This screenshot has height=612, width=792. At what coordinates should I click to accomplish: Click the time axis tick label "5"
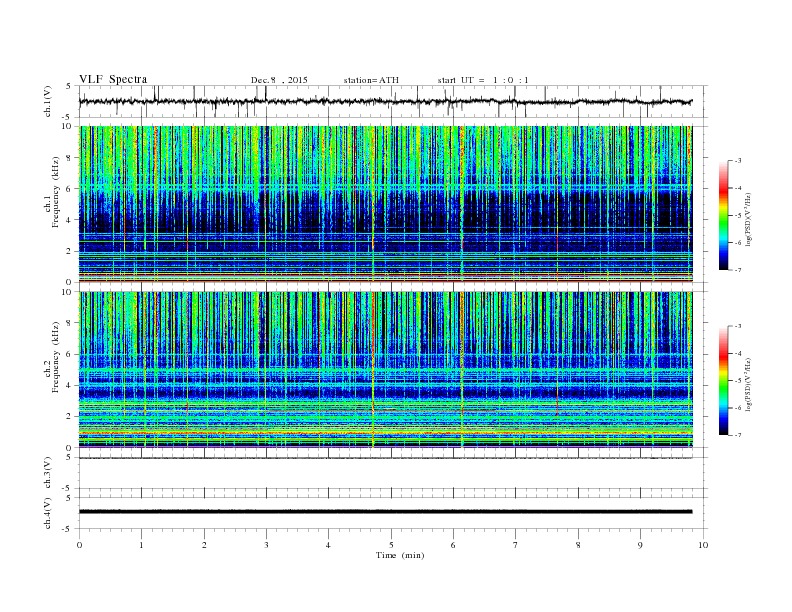tap(391, 545)
